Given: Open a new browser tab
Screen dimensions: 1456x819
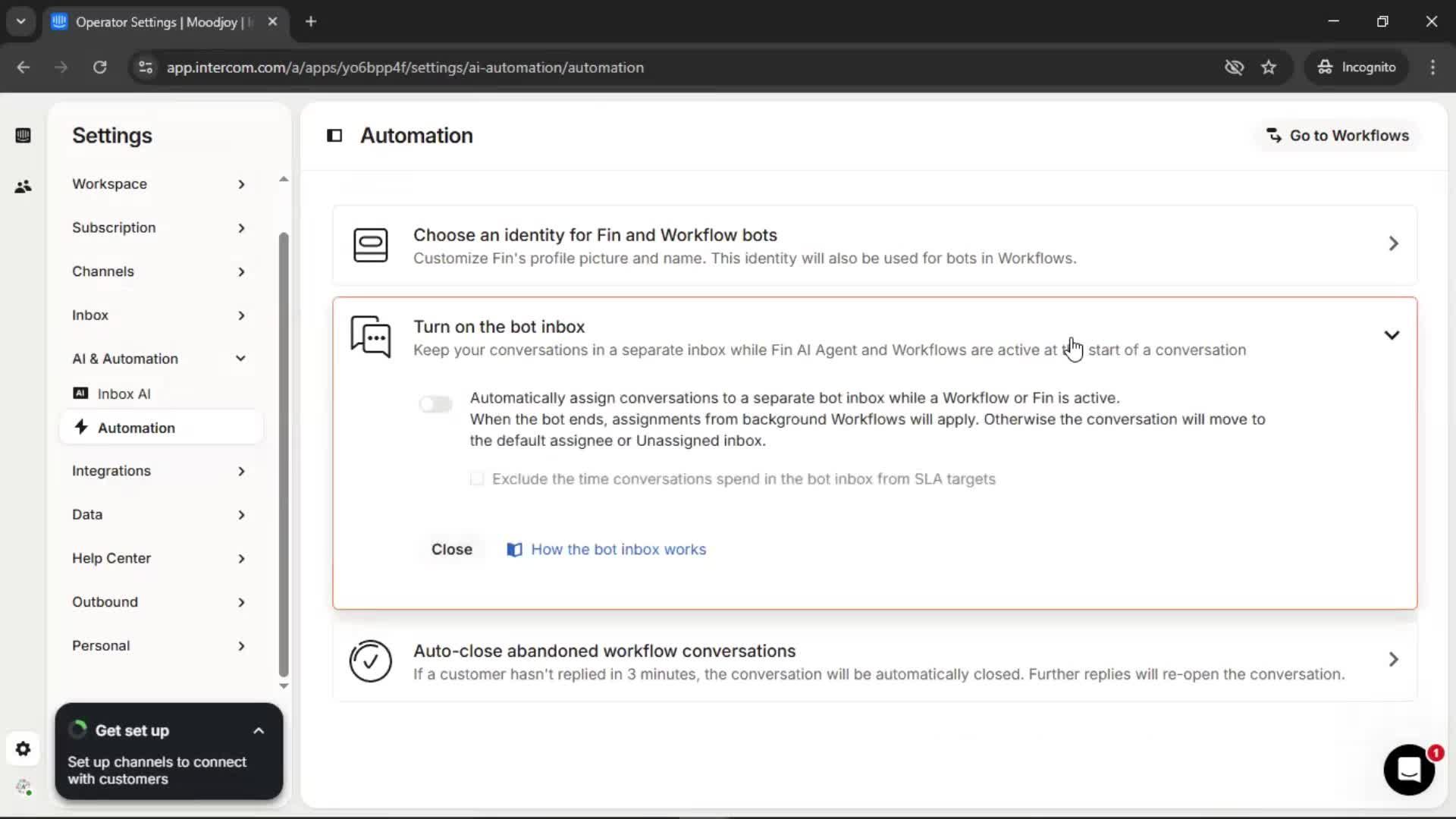Looking at the screenshot, I should tap(311, 21).
